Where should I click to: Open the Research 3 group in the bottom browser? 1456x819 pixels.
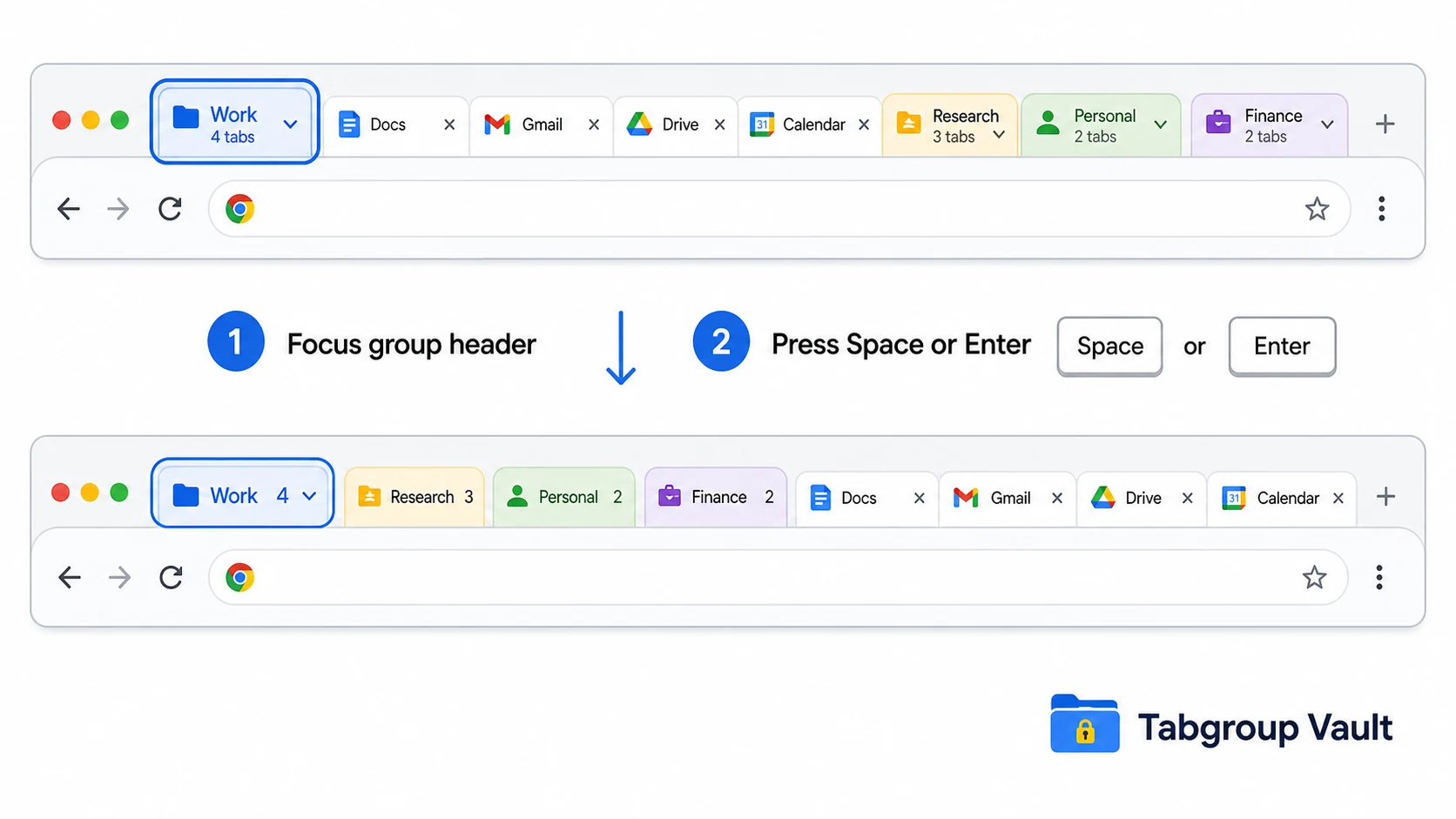[x=415, y=497]
